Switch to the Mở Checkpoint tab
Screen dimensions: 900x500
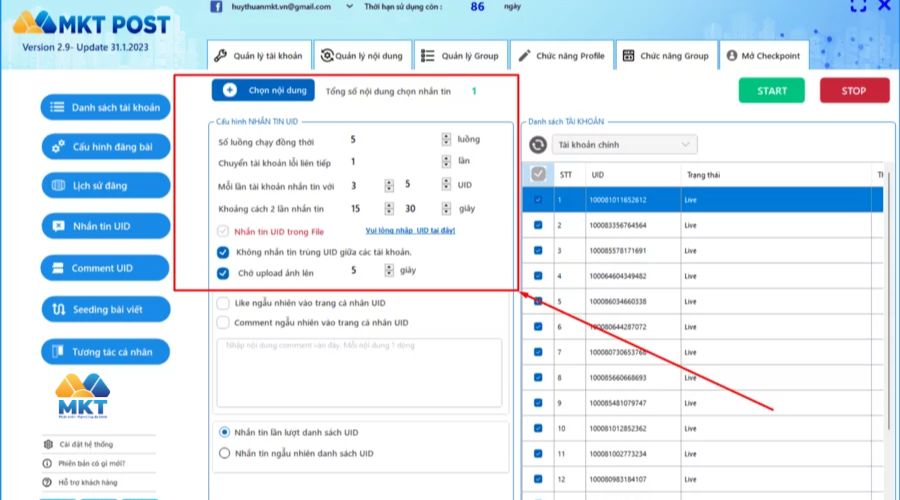[x=763, y=56]
